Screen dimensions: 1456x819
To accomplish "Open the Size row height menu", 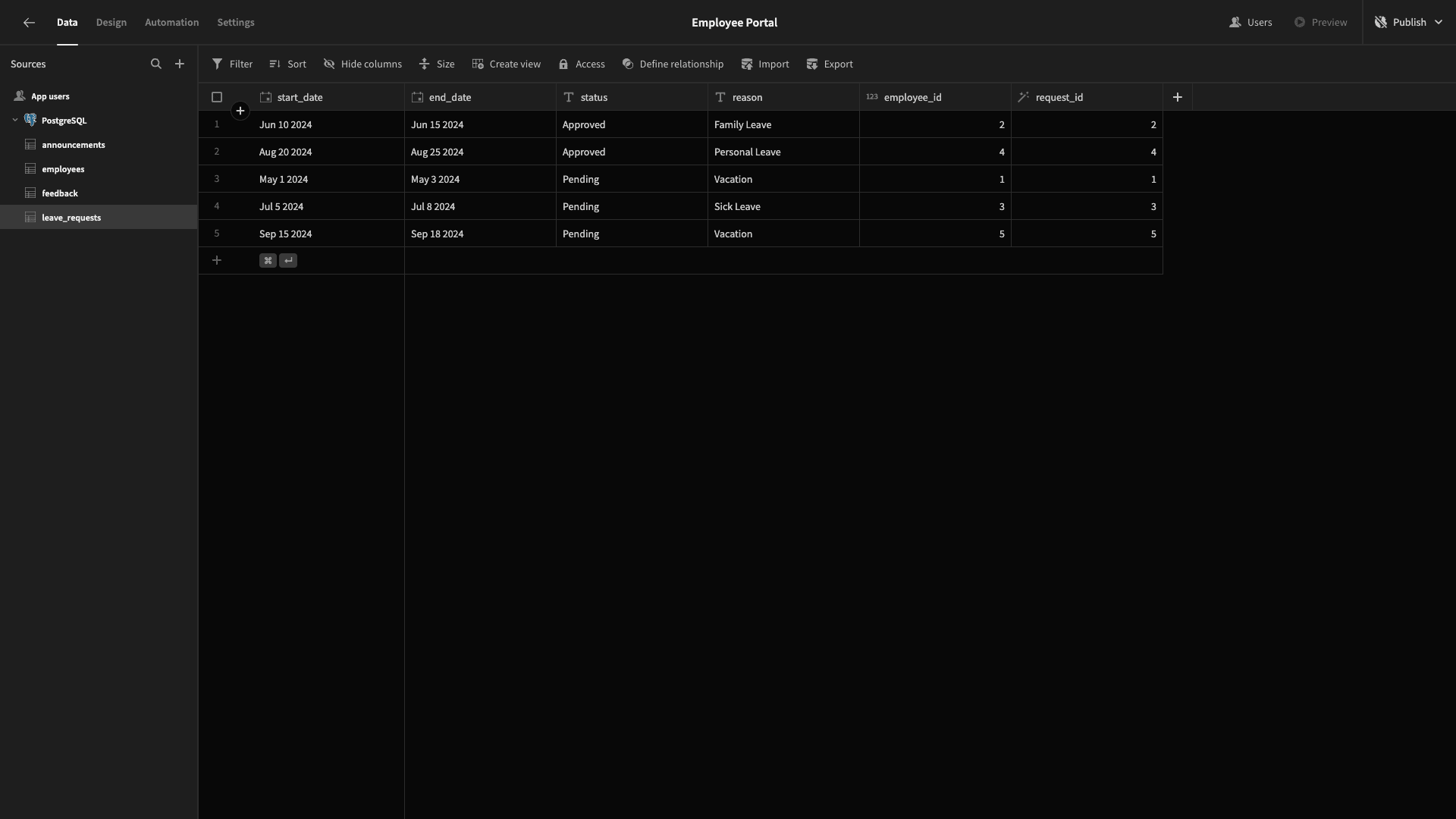I will 437,64.
